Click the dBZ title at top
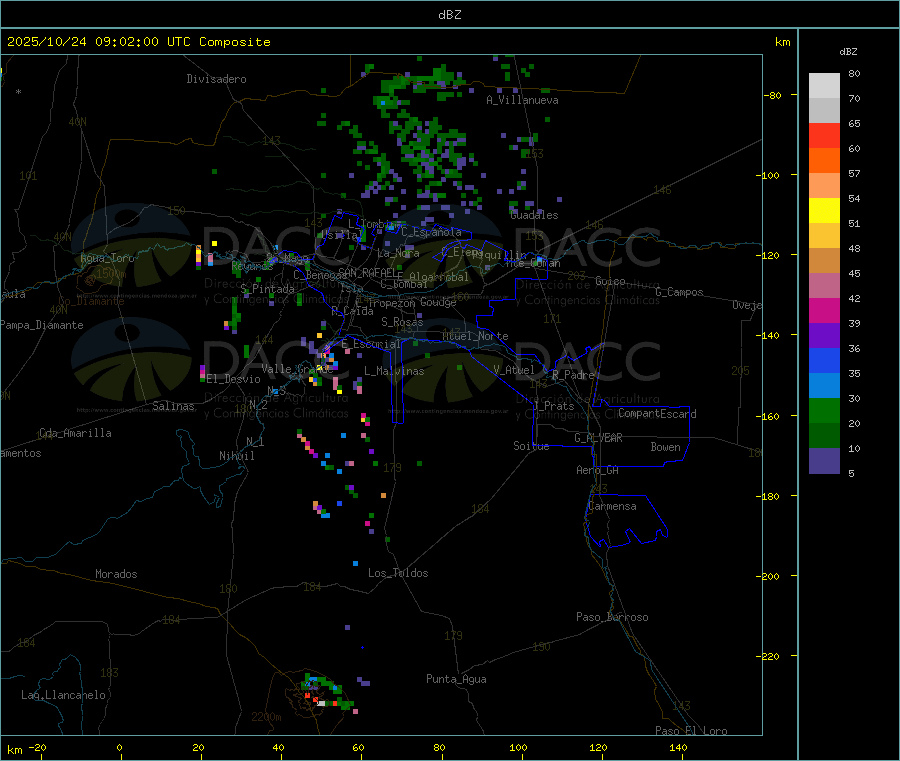 coord(449,15)
